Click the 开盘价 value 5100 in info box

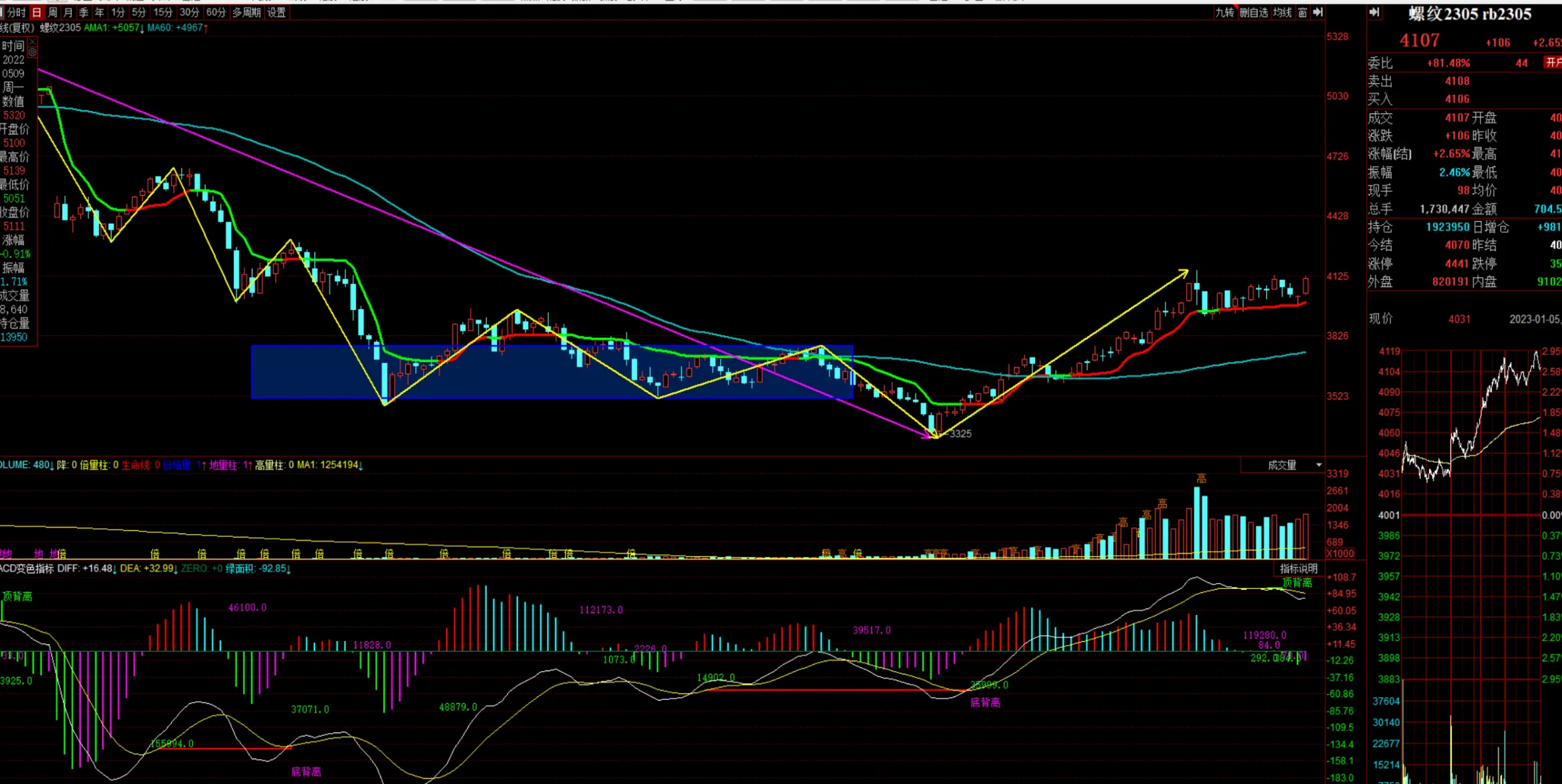pyautogui.click(x=14, y=143)
